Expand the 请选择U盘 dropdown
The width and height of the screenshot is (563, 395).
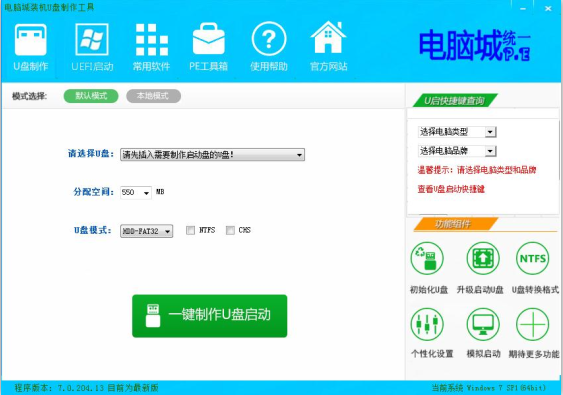[212, 155]
